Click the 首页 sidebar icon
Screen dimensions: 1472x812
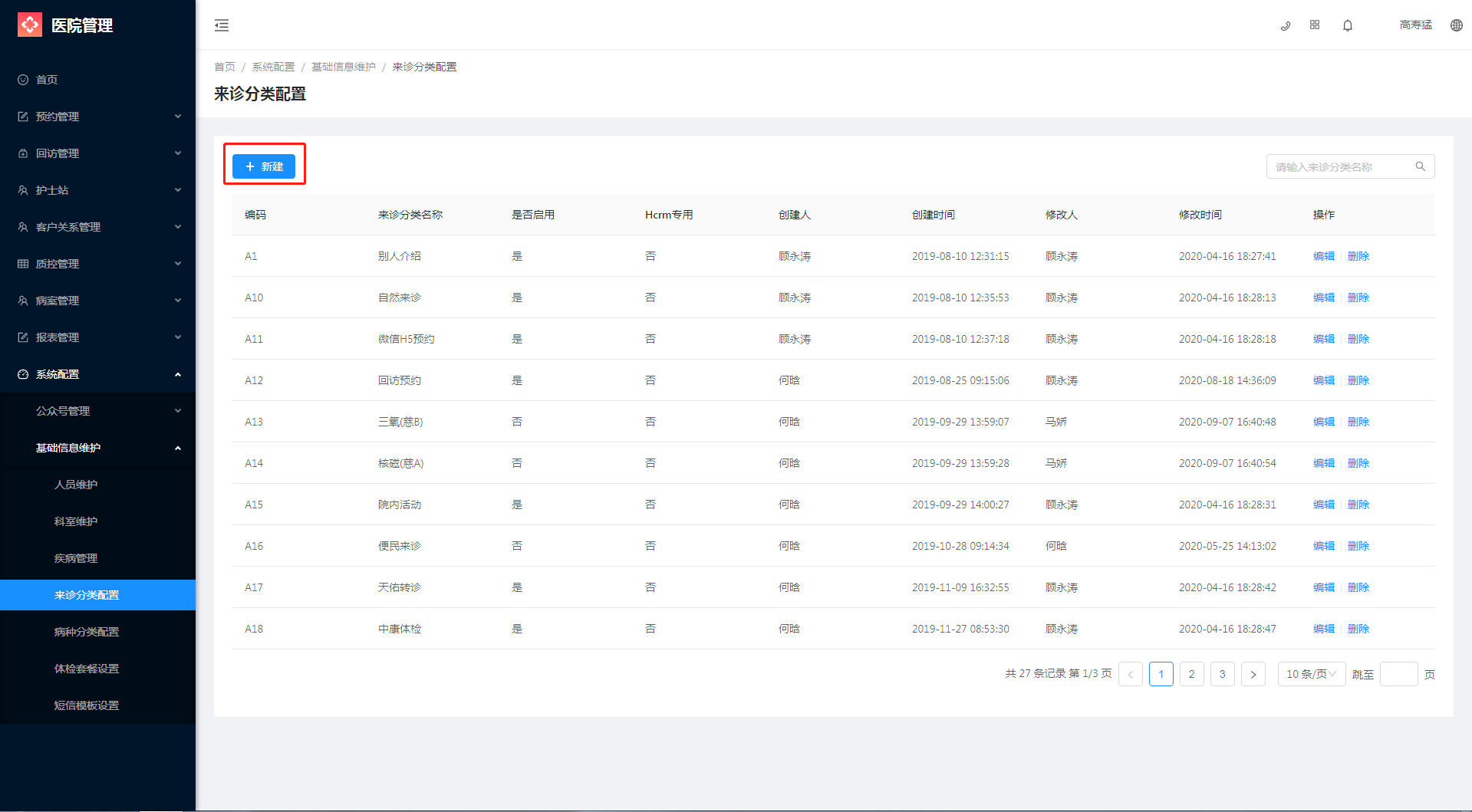pos(23,80)
